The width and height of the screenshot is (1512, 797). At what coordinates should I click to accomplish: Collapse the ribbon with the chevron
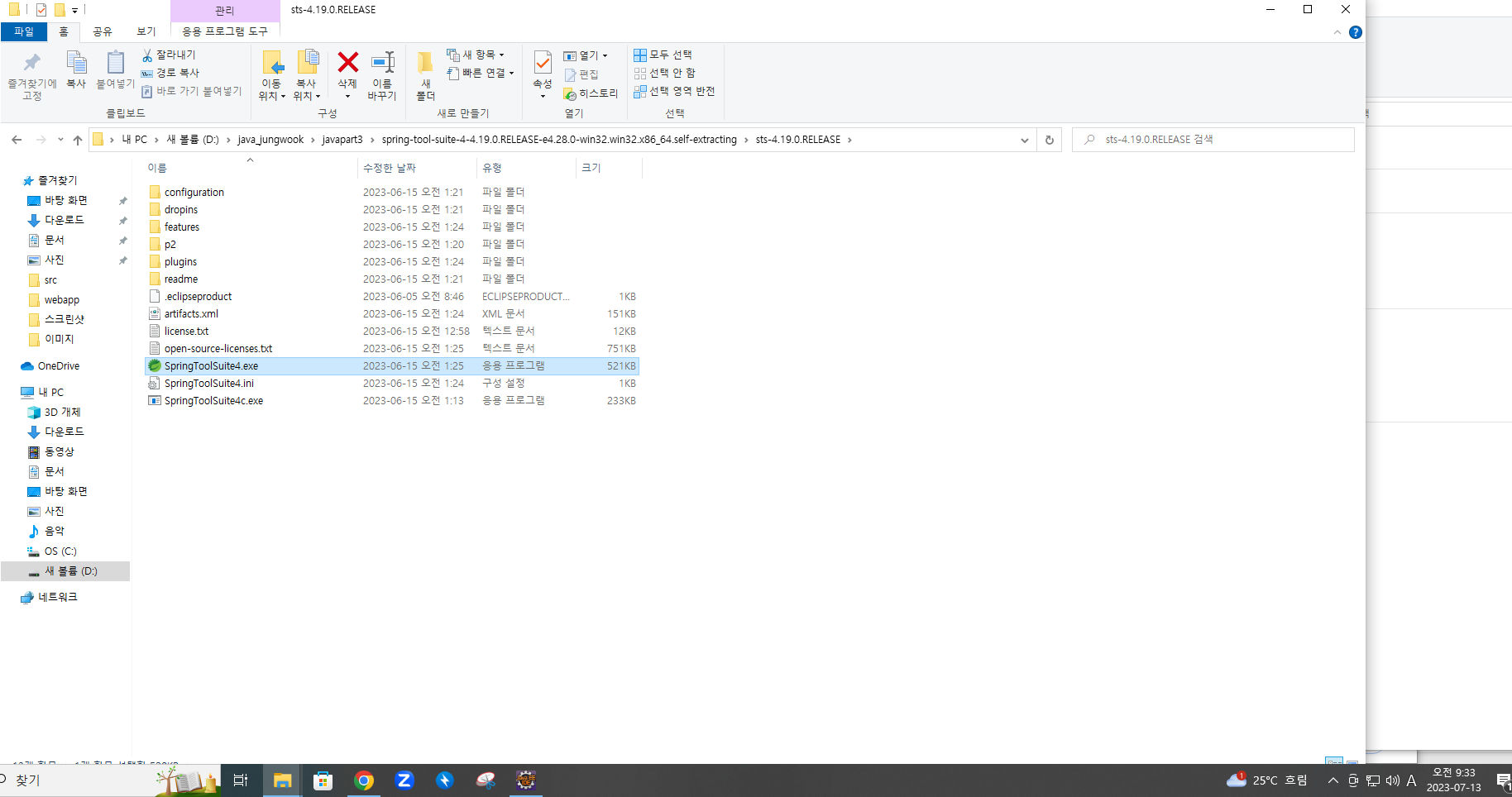pyautogui.click(x=1337, y=32)
